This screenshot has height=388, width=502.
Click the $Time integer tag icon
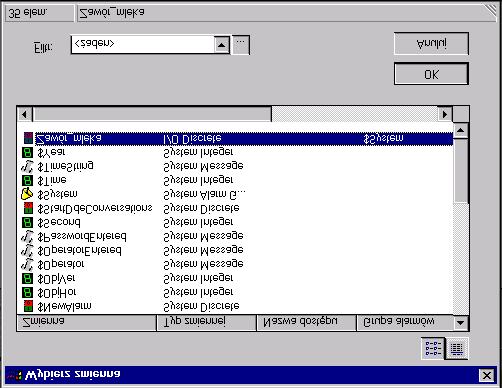pos(27,180)
